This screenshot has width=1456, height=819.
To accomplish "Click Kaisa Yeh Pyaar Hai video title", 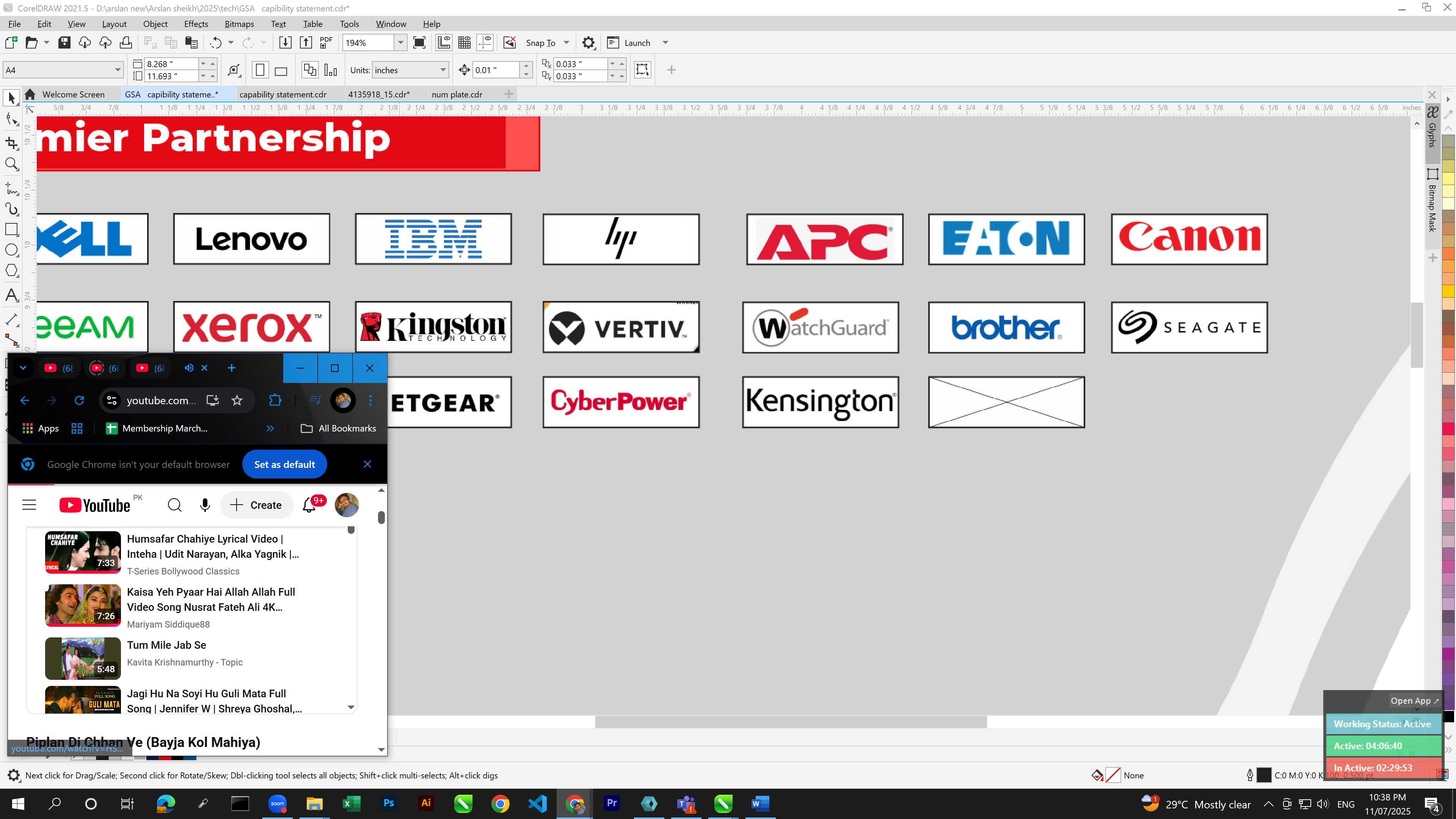I will click(211, 599).
